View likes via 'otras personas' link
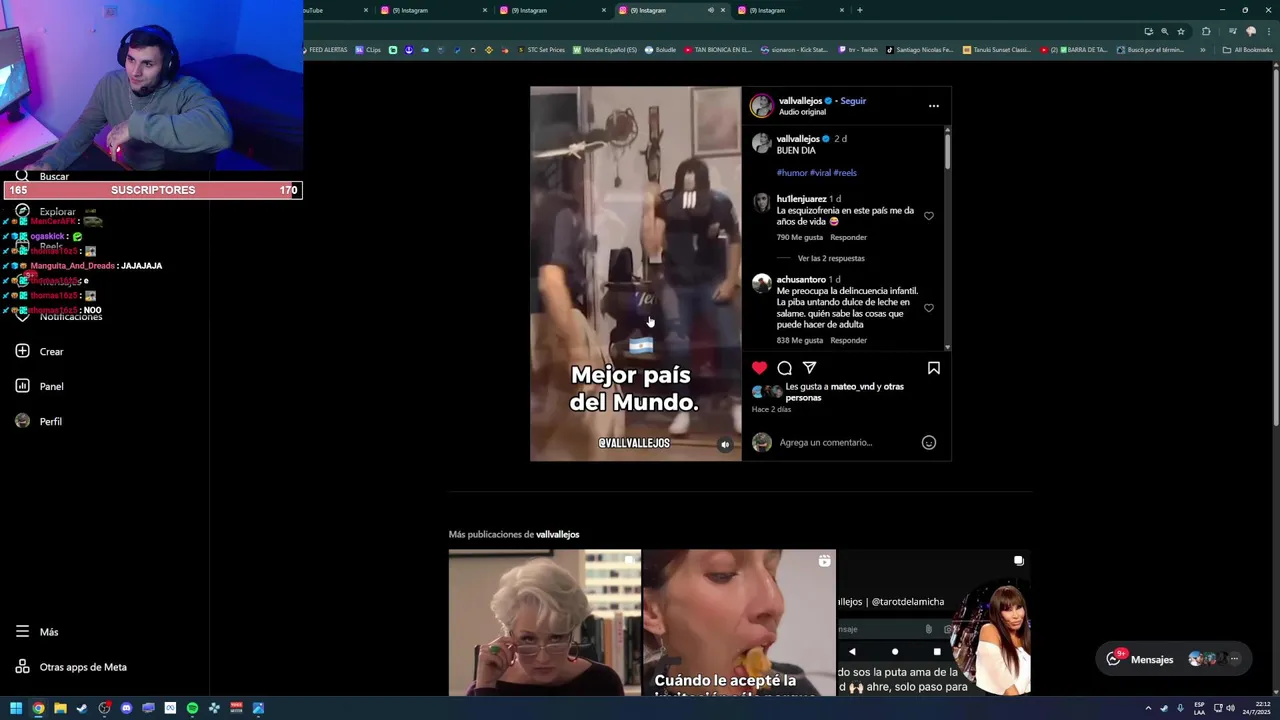The image size is (1280, 720). tap(803, 397)
